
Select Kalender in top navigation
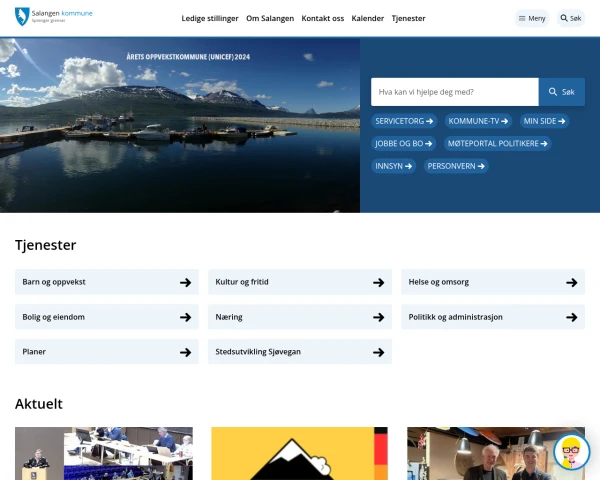[367, 18]
